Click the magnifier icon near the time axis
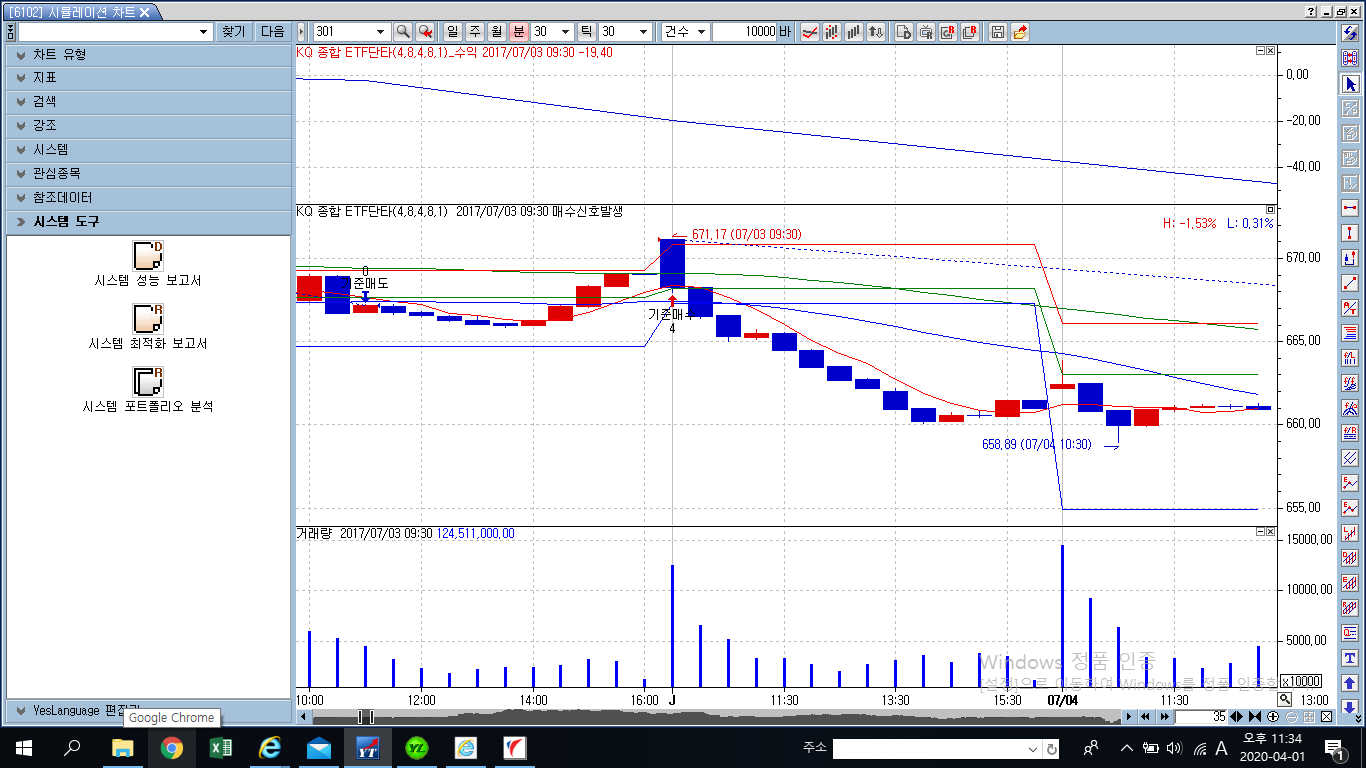 pos(1285,699)
